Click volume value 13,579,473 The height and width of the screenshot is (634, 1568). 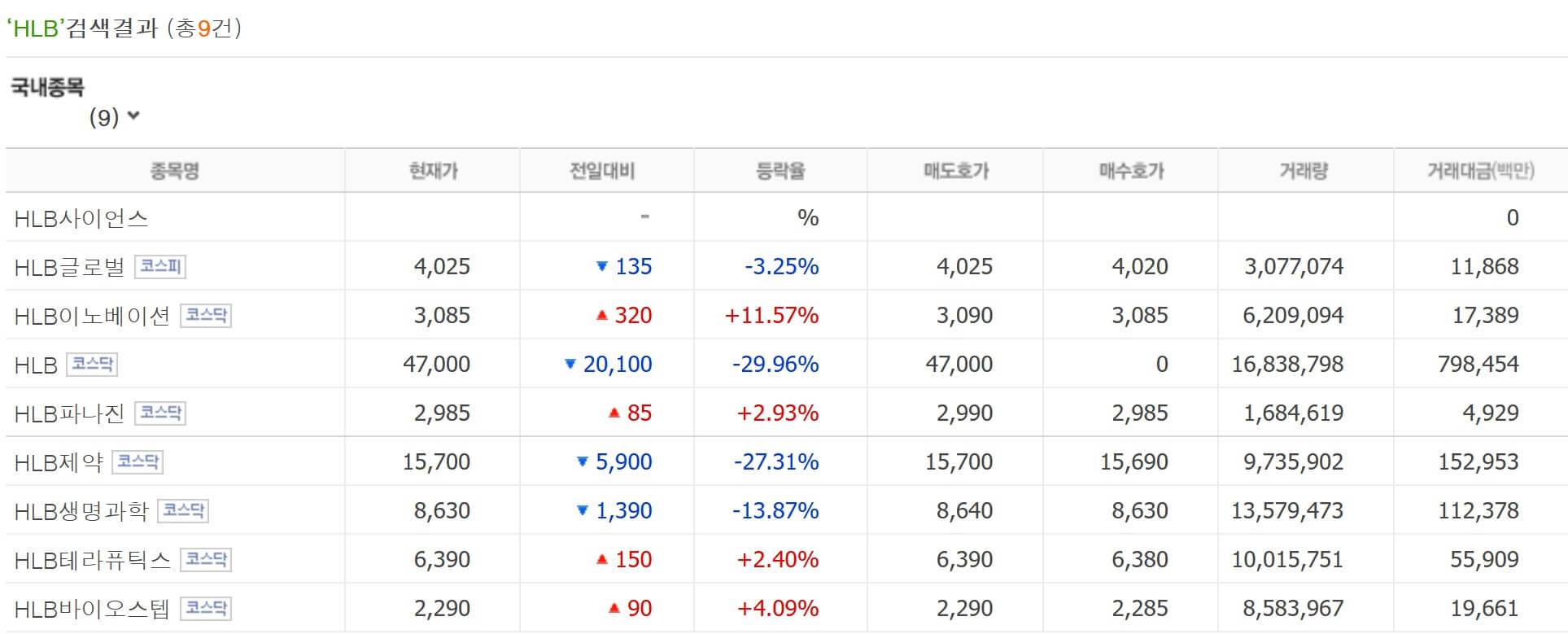pos(1287,511)
